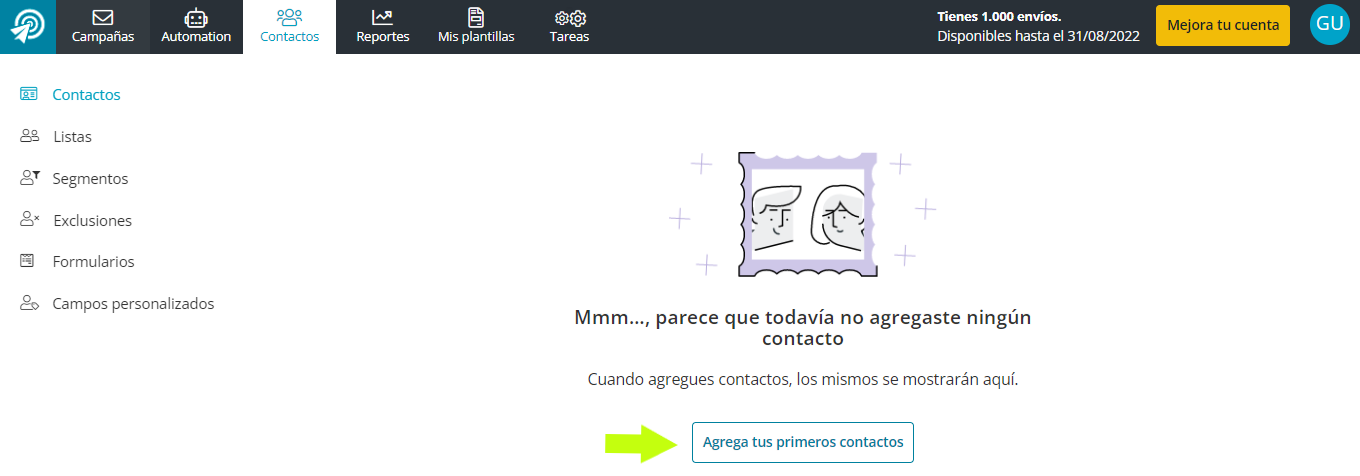Open Reportes chart icon
The image size is (1360, 476).
[382, 17]
